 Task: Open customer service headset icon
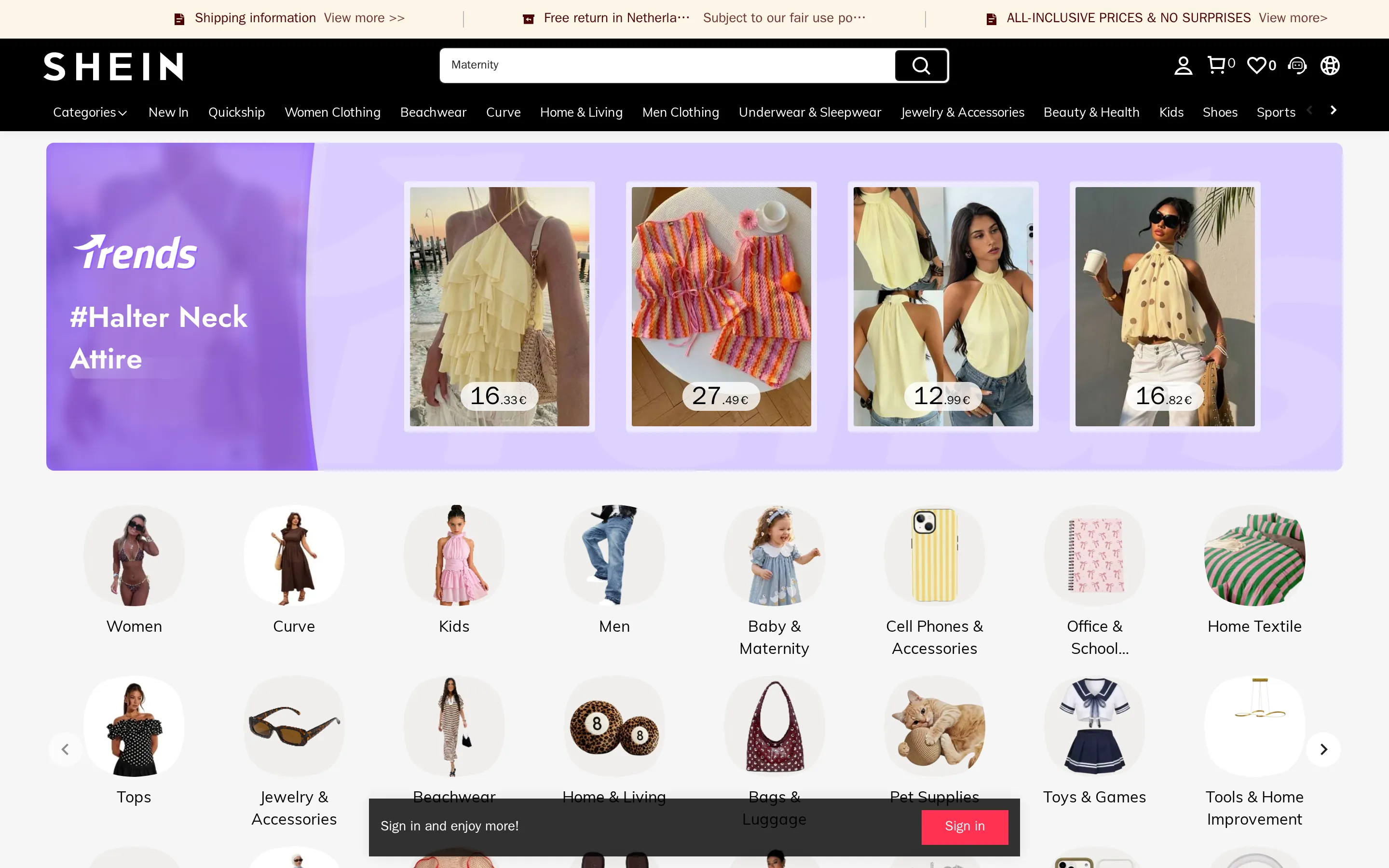(x=1297, y=66)
